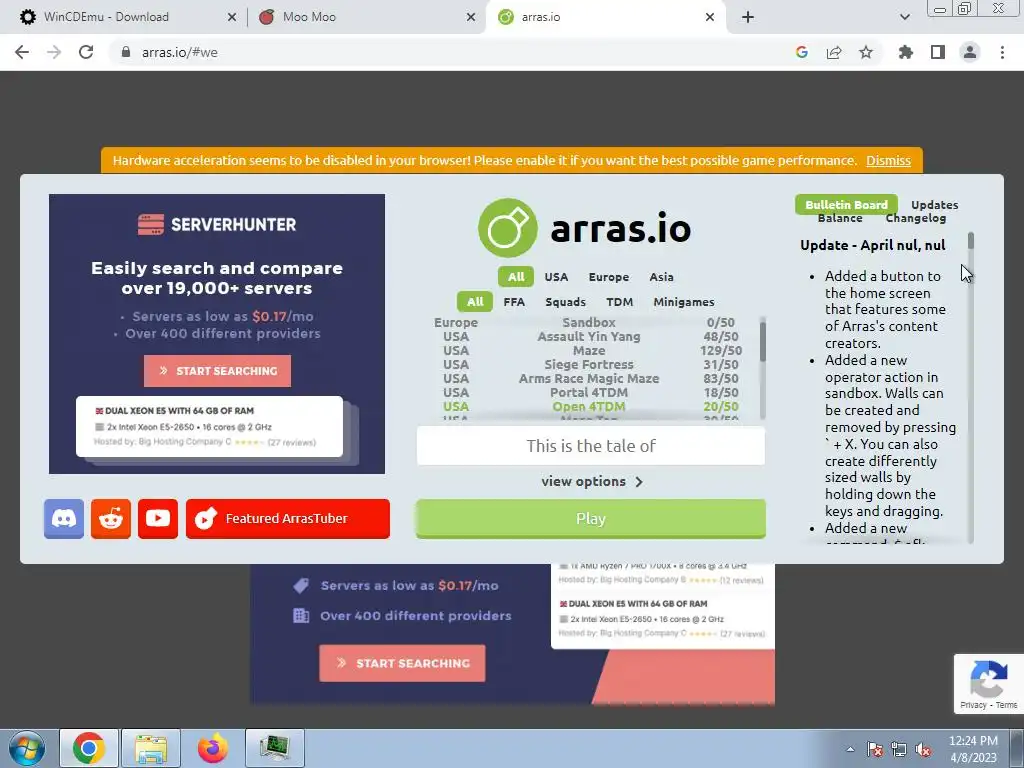The width and height of the screenshot is (1024, 768).
Task: Click the arras.io logo icon
Action: [x=508, y=228]
